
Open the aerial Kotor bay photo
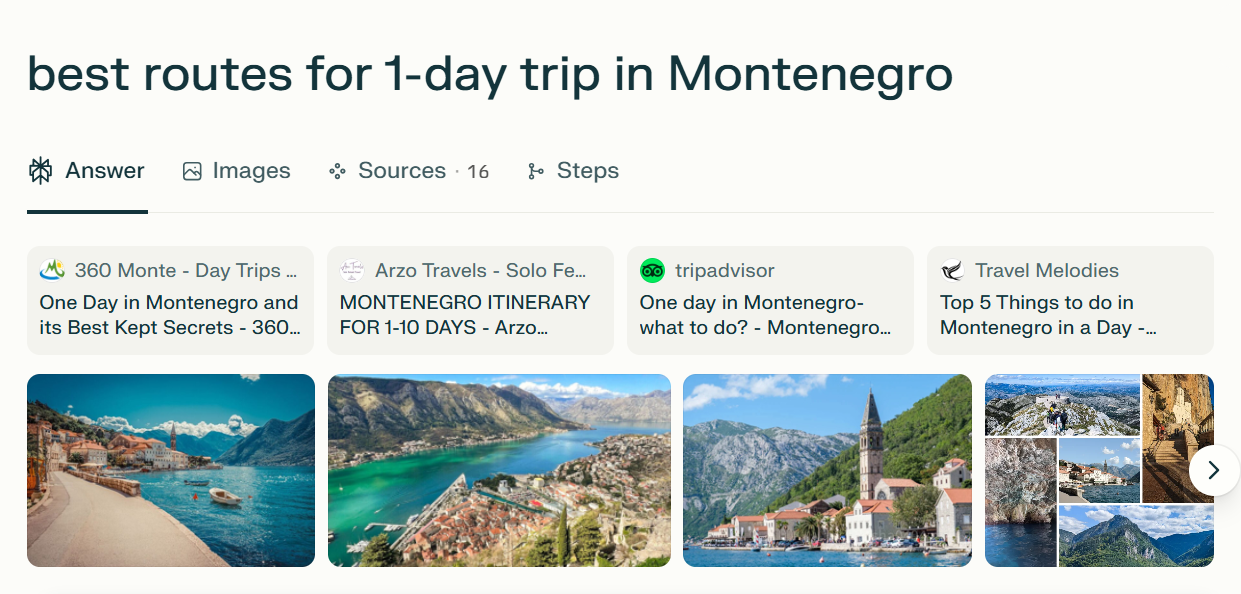[499, 470]
